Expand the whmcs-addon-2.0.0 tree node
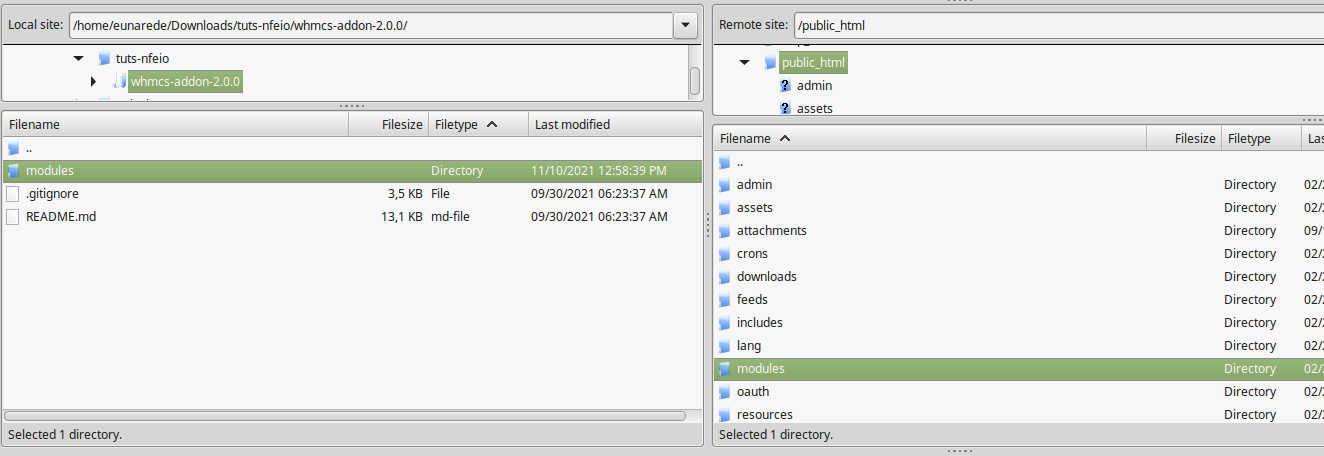This screenshot has width=1324, height=456. pos(93,81)
